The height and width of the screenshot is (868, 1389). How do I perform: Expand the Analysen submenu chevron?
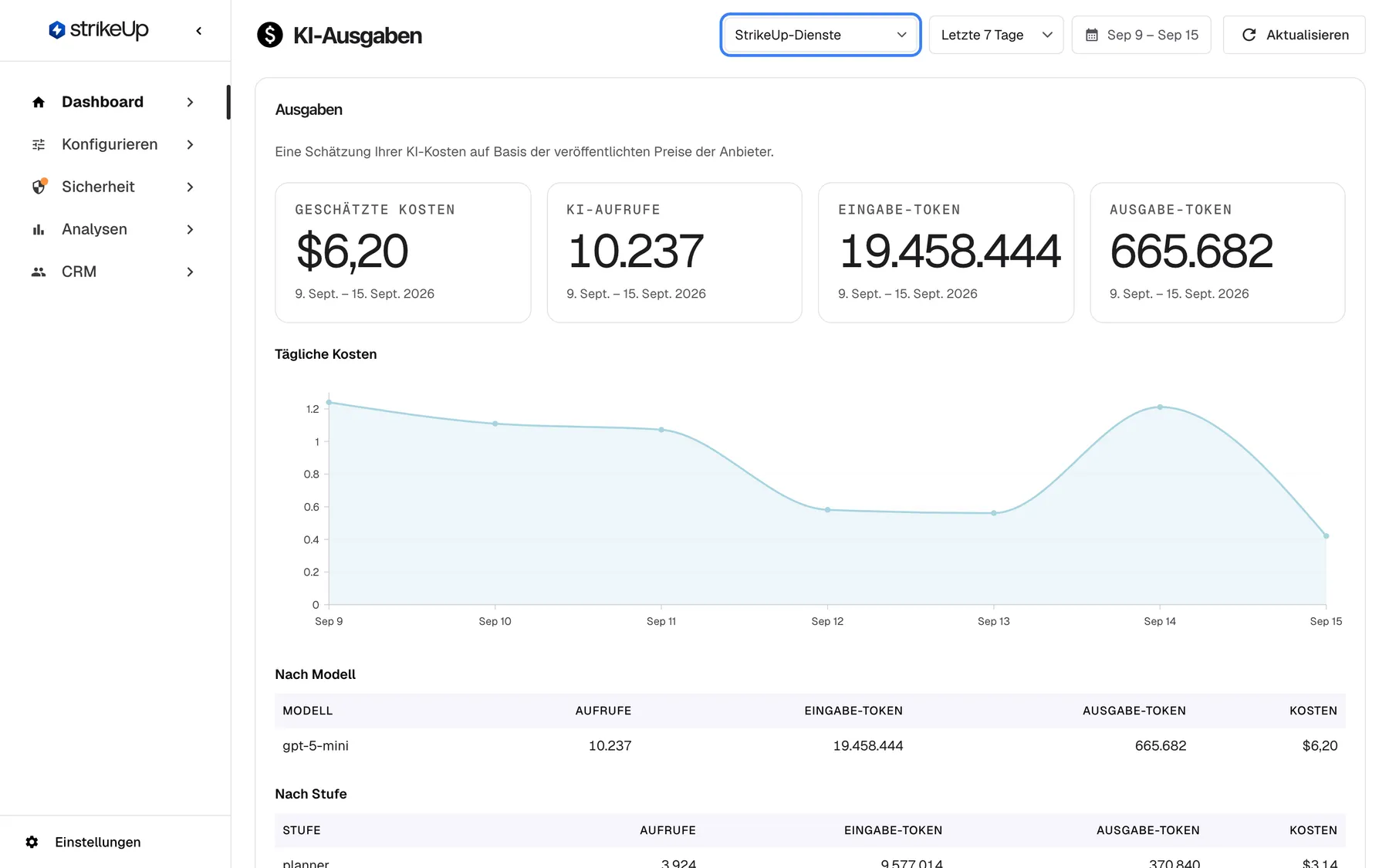(x=190, y=229)
